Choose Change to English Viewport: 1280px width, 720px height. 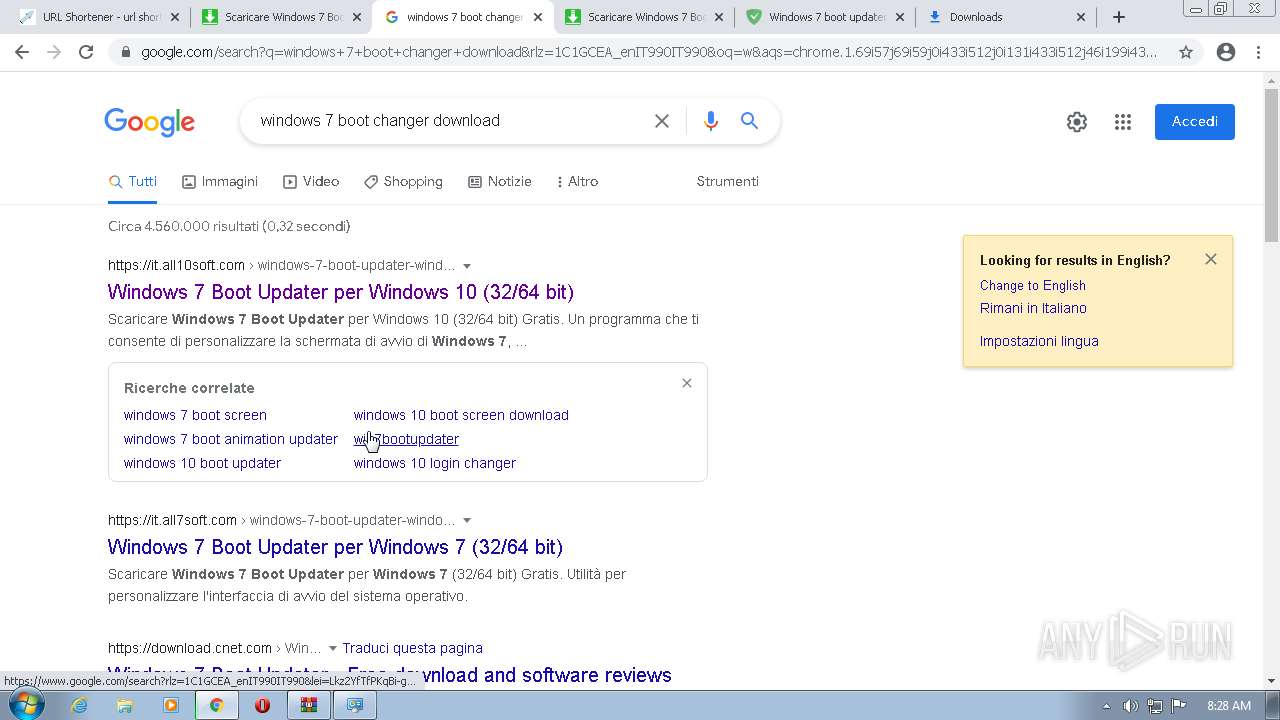click(x=1033, y=286)
